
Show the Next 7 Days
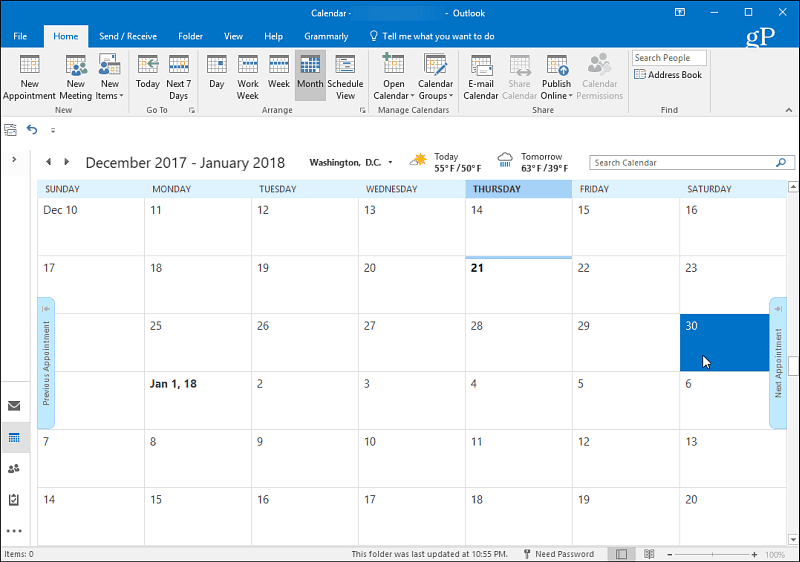tap(179, 77)
